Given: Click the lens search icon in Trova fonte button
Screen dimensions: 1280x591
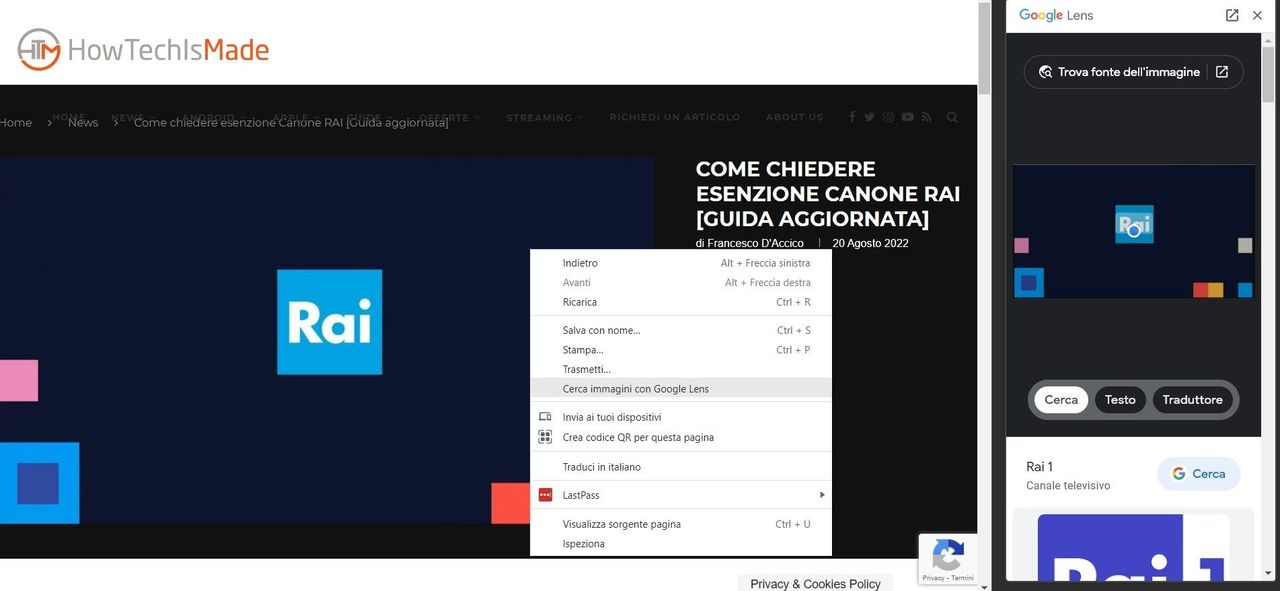Looking at the screenshot, I should (1046, 72).
